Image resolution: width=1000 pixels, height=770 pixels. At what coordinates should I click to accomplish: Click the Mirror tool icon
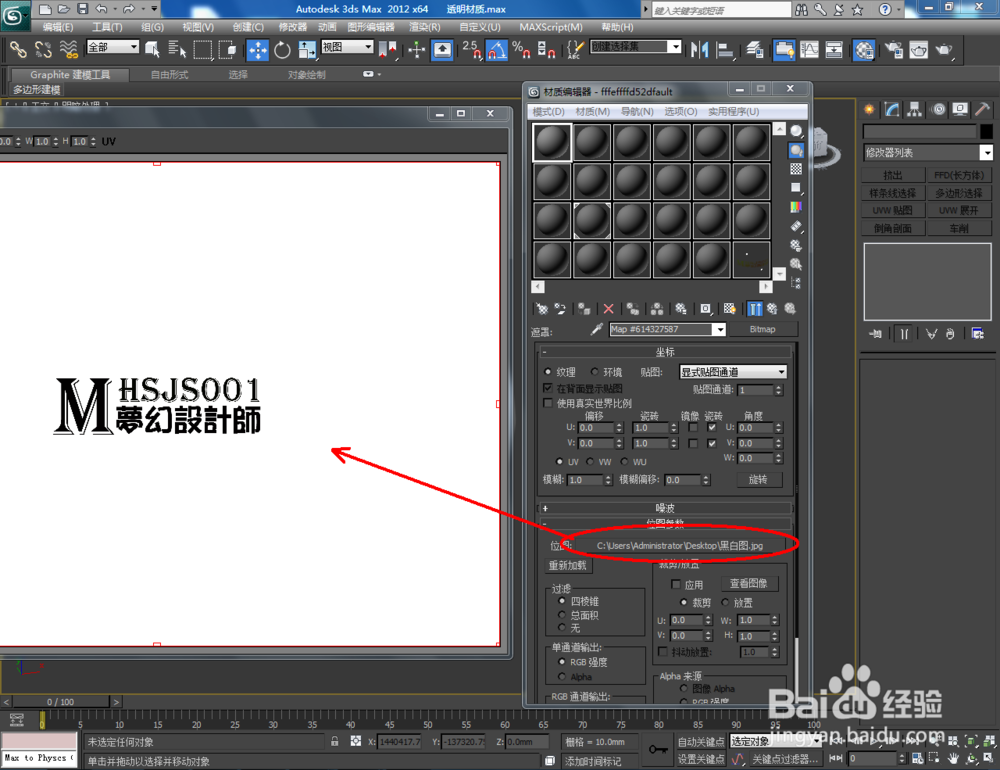pyautogui.click(x=700, y=50)
